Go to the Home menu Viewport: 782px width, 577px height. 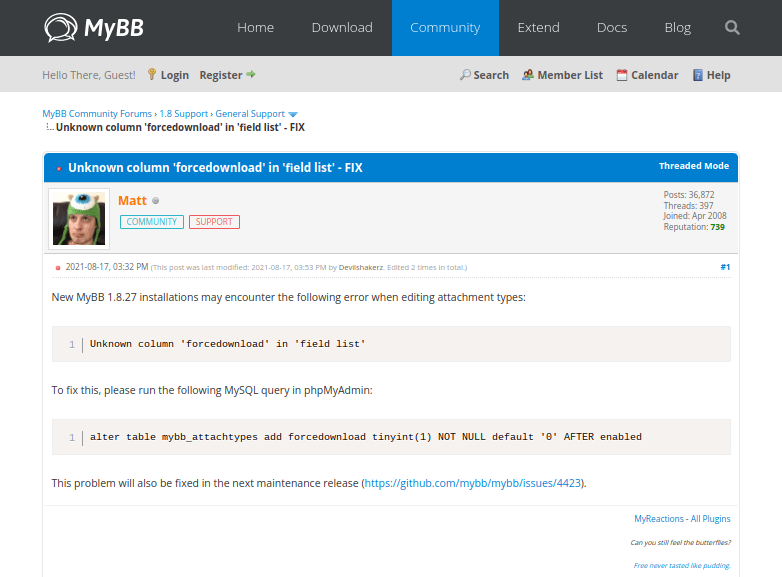(255, 27)
